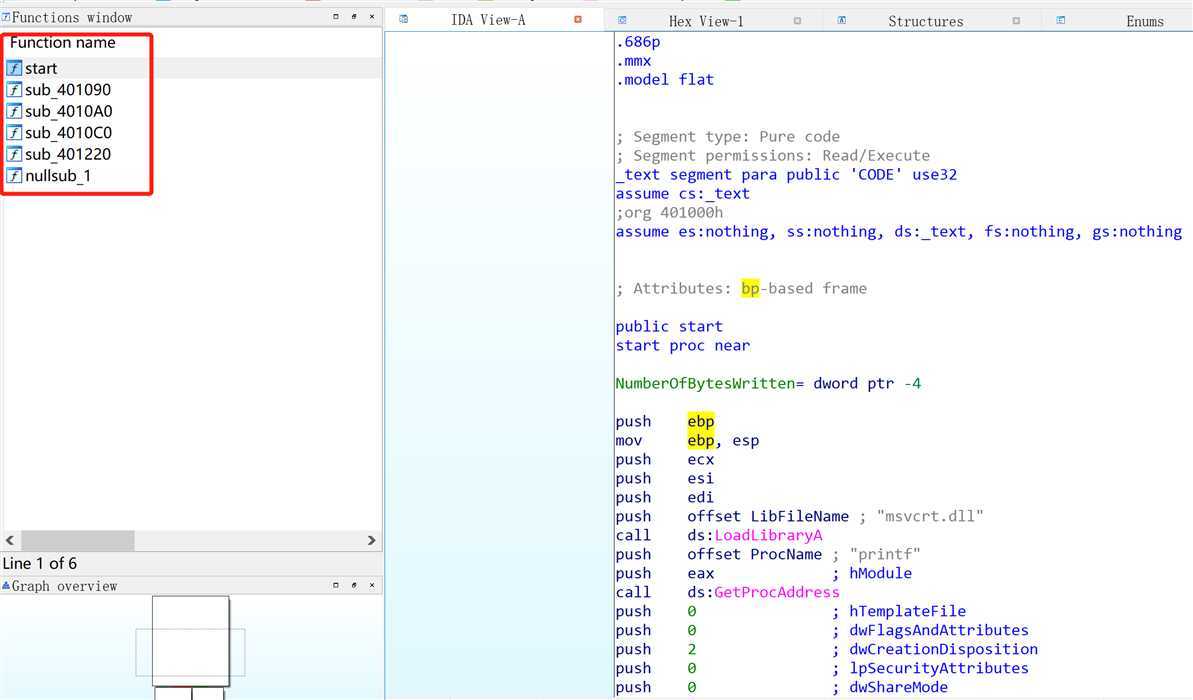This screenshot has width=1193, height=700.
Task: Click the function icon beside sub_401220
Action: pos(14,154)
